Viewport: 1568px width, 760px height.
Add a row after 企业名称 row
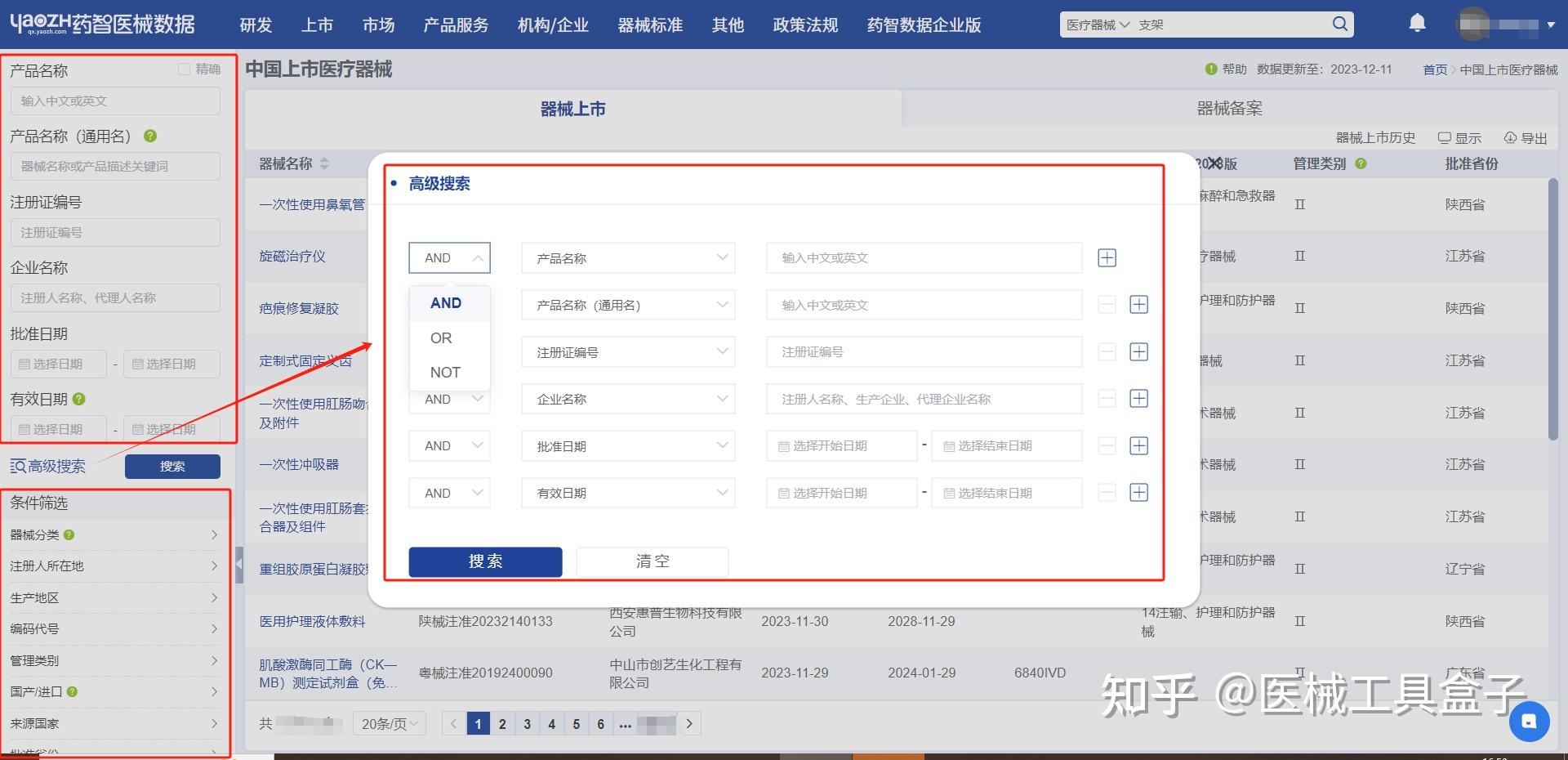pos(1138,399)
